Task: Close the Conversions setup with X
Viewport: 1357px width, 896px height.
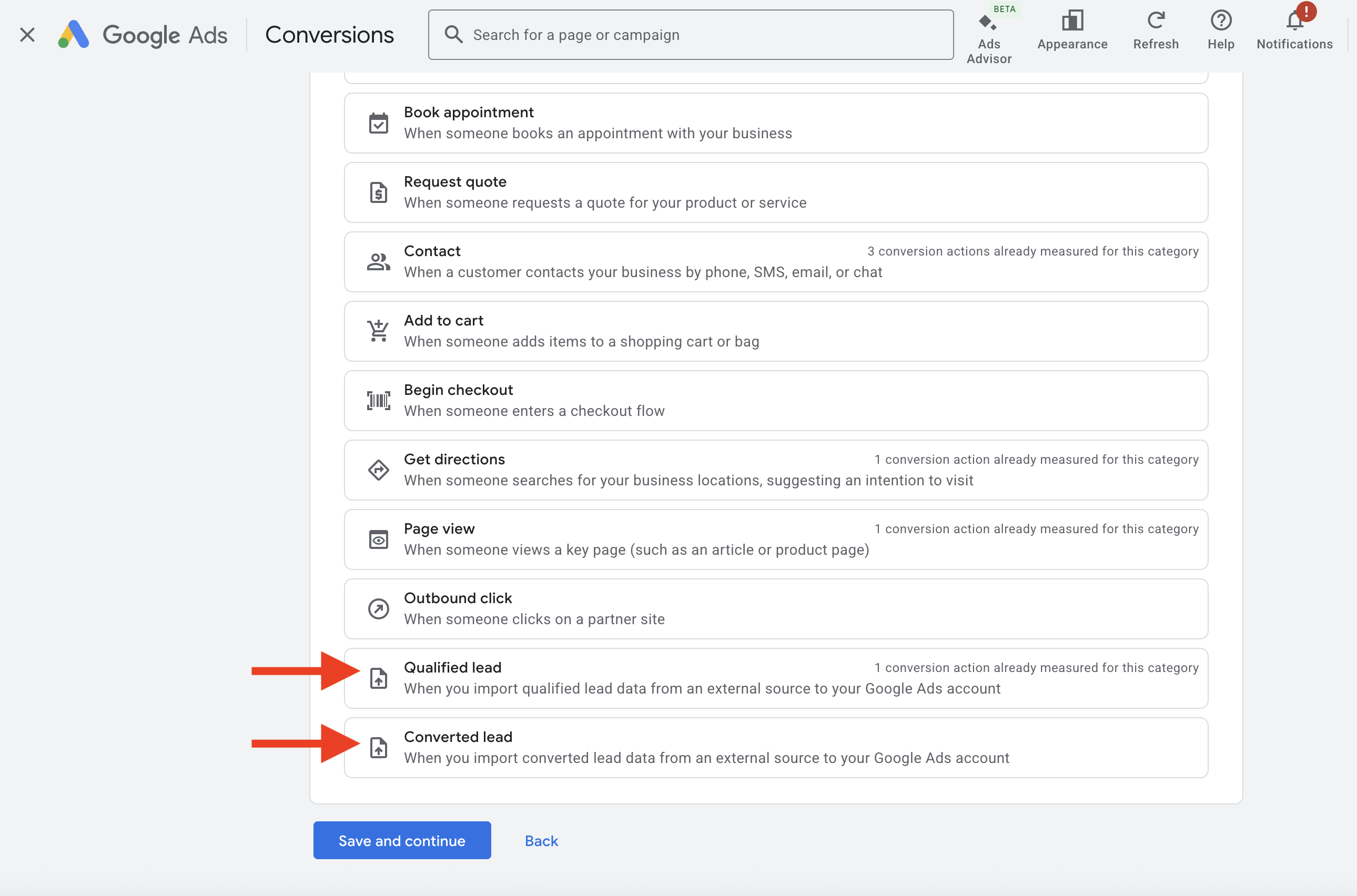Action: 27,35
